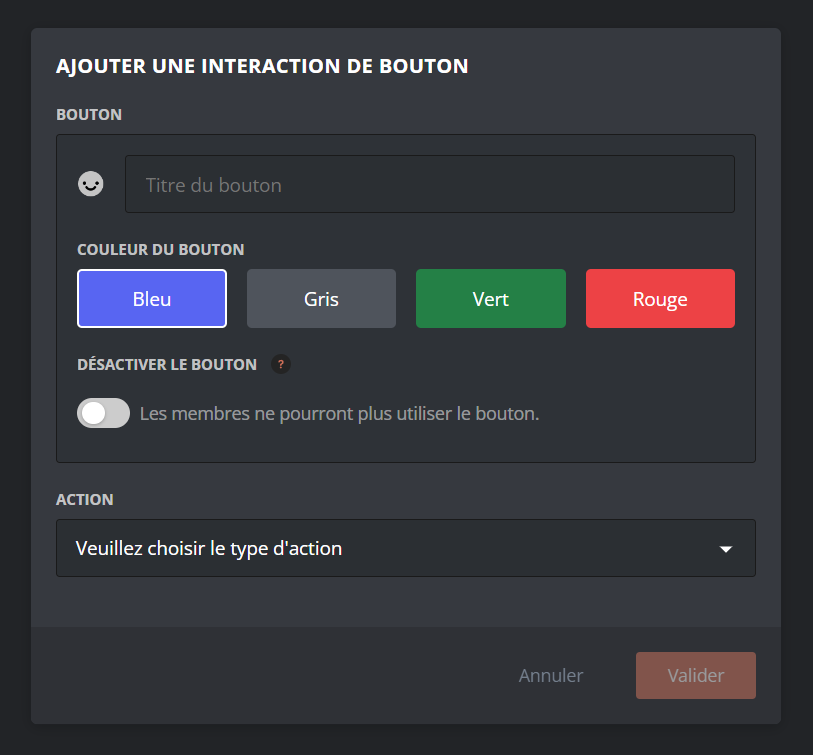
Task: Open 'Veuillez choisir le type d'action' dropdown
Action: (x=405, y=548)
